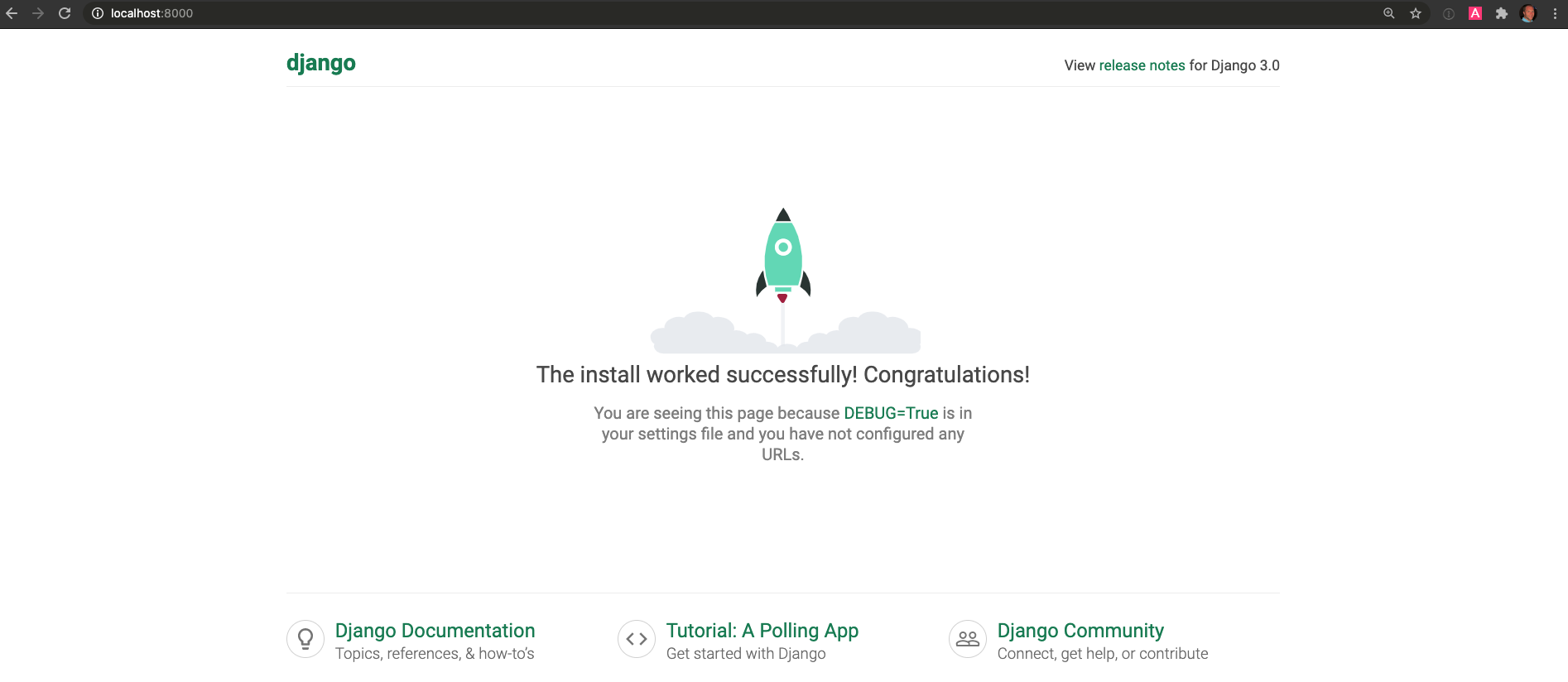This screenshot has width=1568, height=682.
Task: Open the user profile avatar
Action: tap(1528, 13)
